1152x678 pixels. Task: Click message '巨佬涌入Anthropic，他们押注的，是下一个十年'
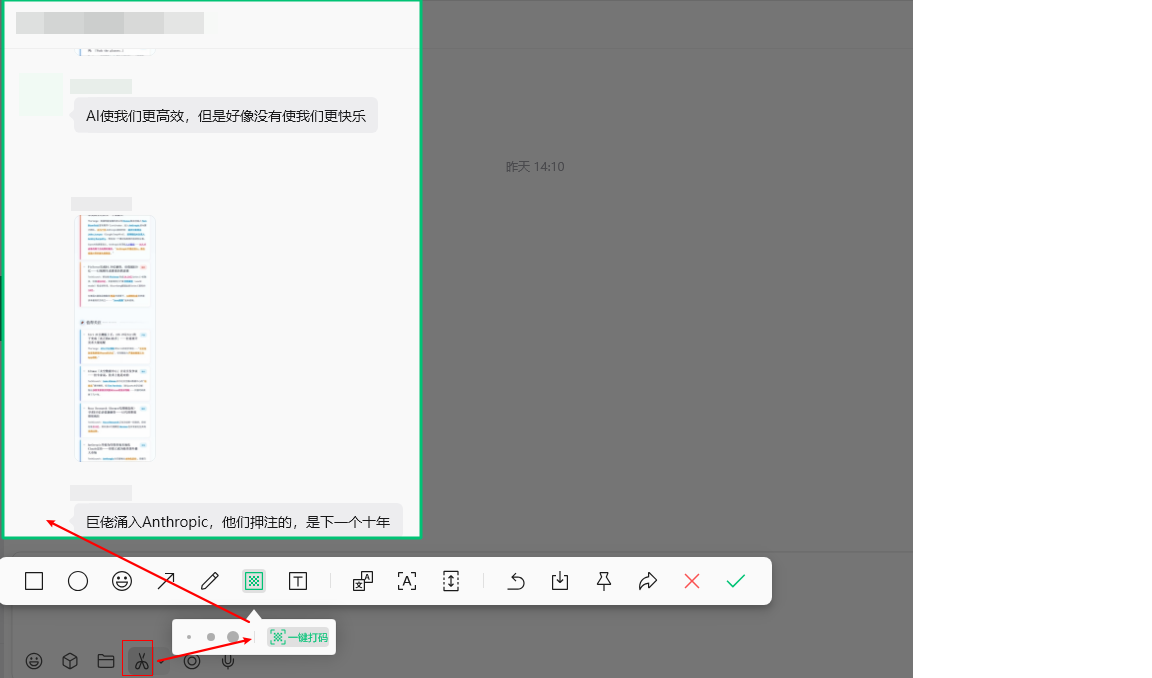click(x=238, y=522)
